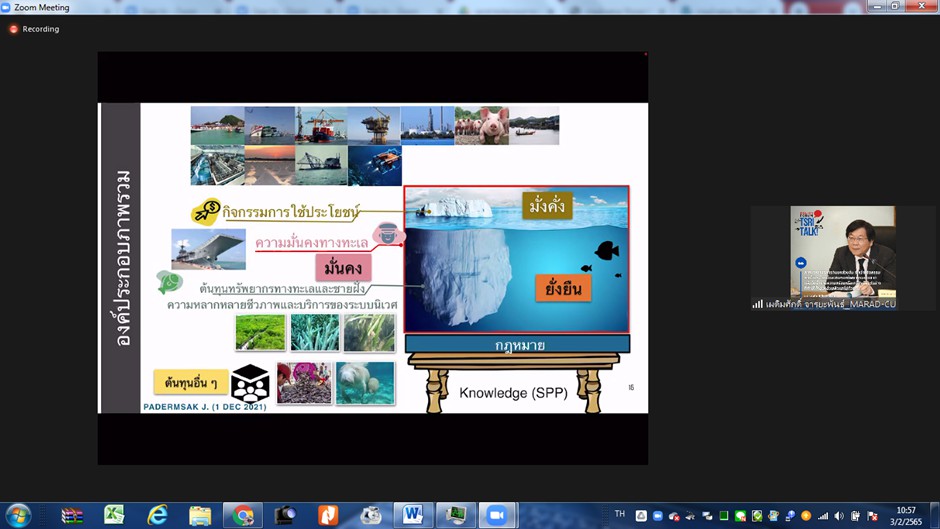Open Windows Explorer folder icon
The height and width of the screenshot is (529, 940).
[200, 515]
